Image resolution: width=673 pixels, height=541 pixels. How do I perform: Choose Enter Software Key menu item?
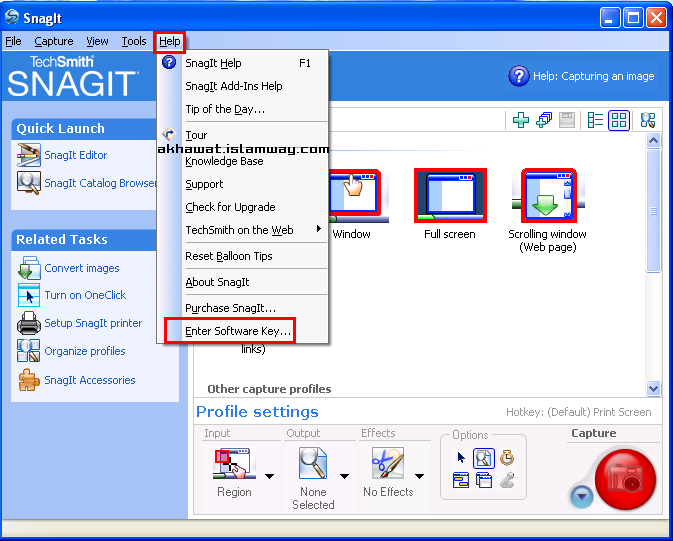(x=243, y=331)
